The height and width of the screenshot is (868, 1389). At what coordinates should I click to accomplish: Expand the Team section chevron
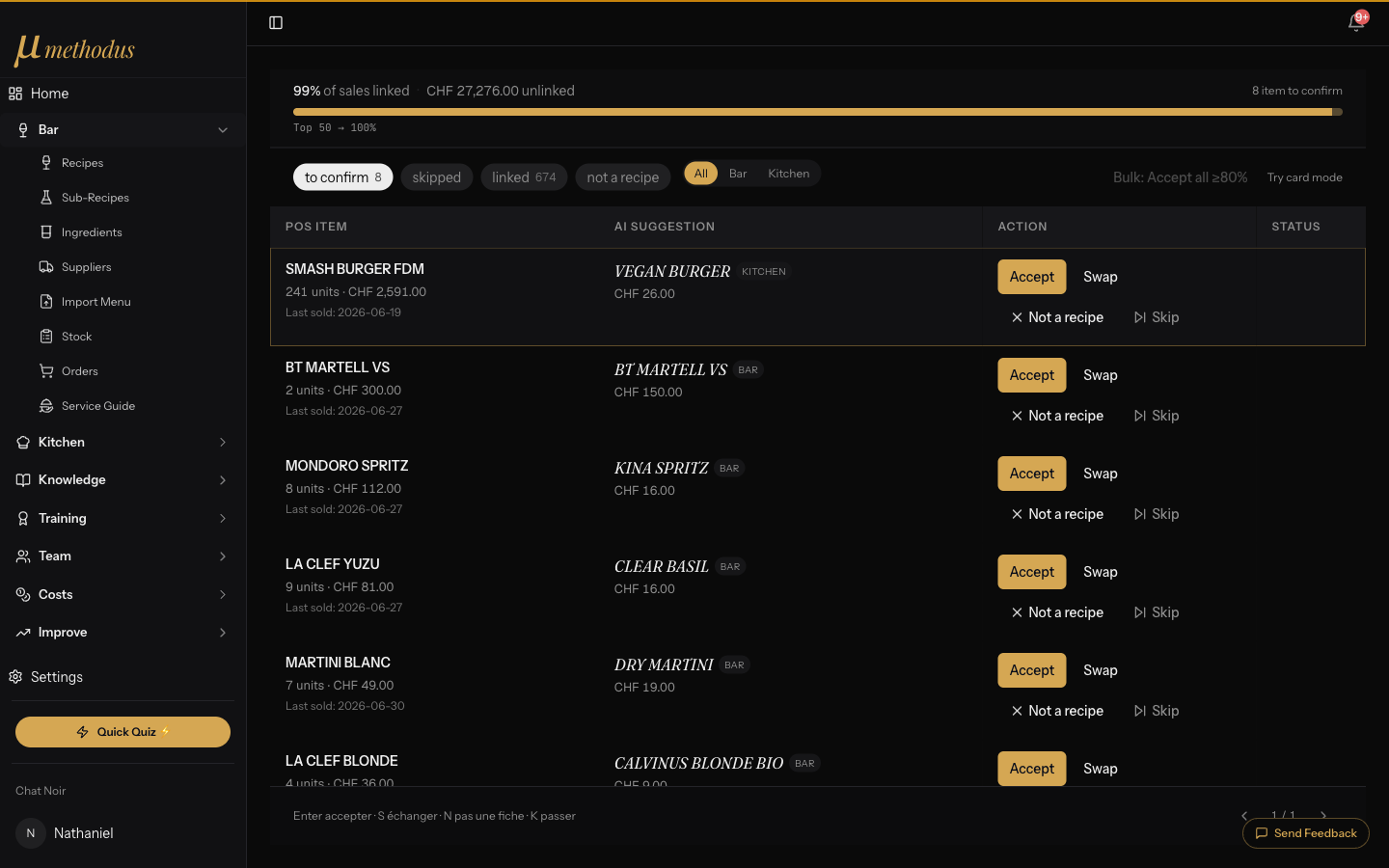(223, 556)
